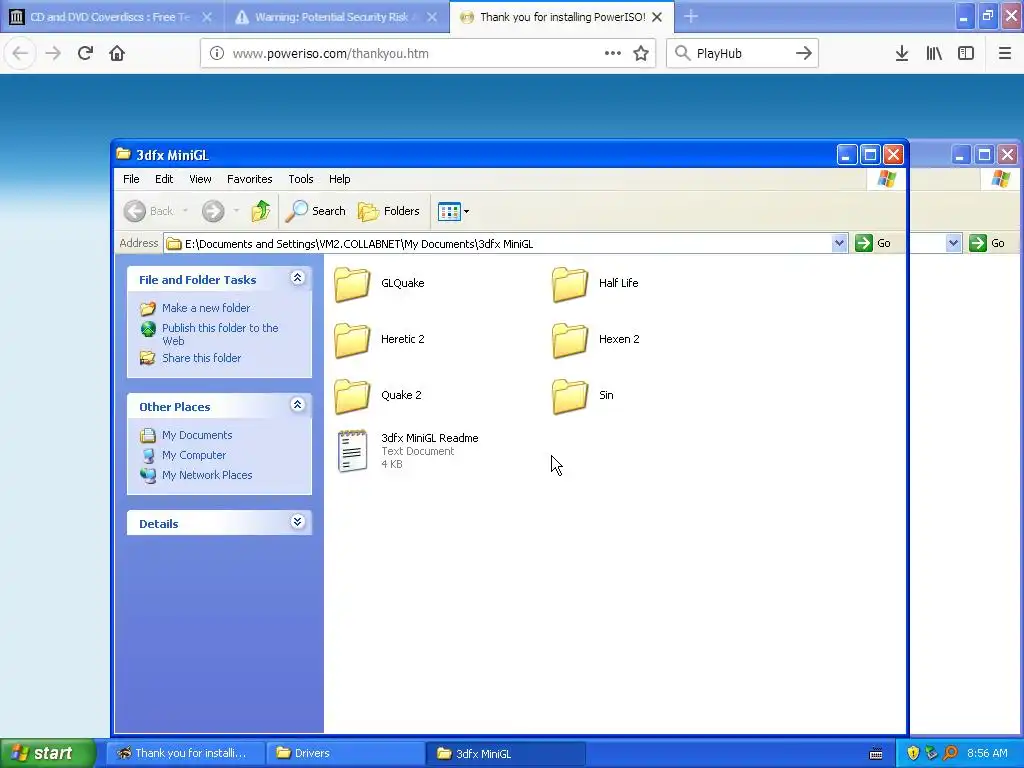Reload the browser page
This screenshot has width=1024, height=768.
pos(86,53)
